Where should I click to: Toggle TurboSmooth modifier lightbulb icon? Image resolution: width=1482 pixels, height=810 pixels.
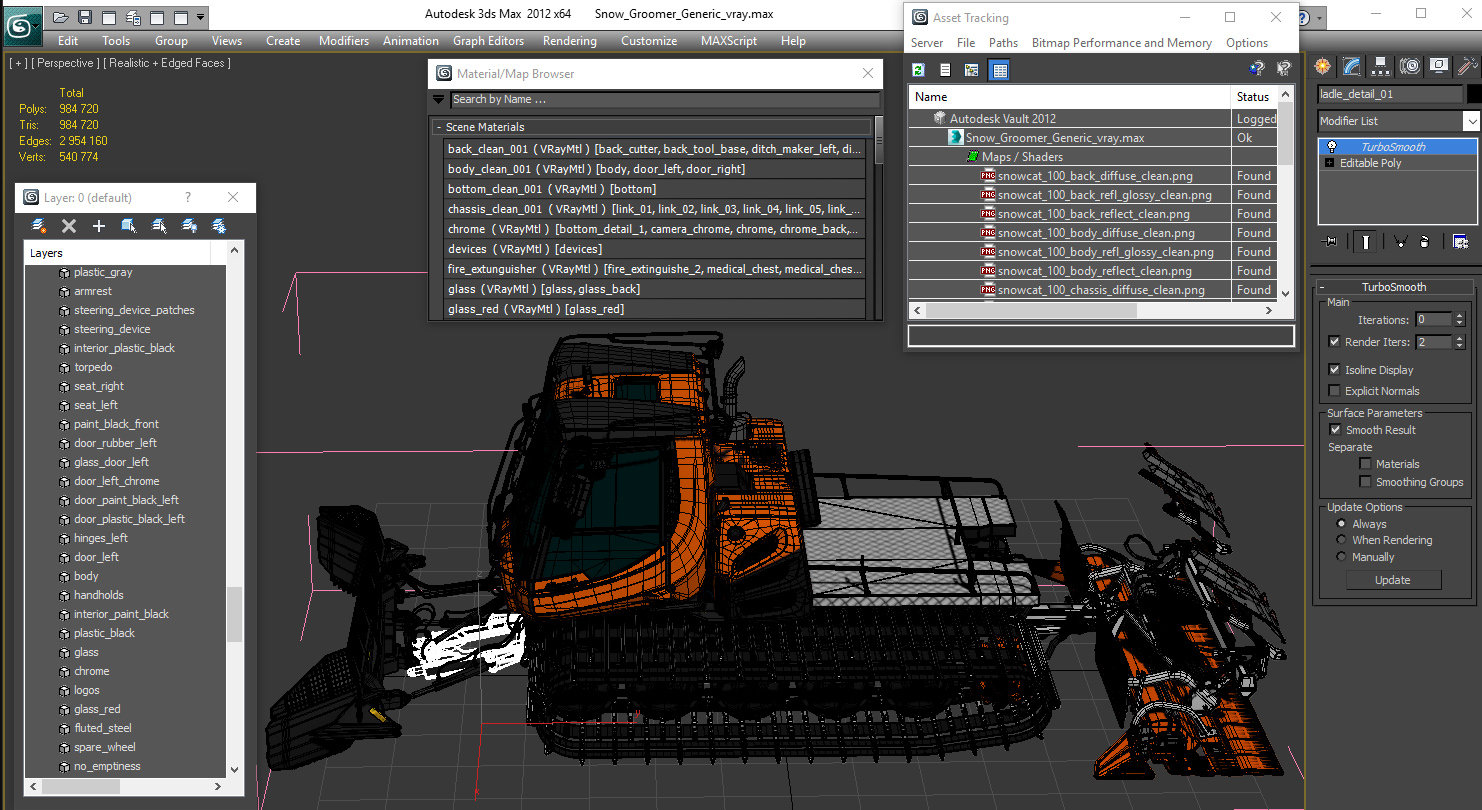point(1332,146)
